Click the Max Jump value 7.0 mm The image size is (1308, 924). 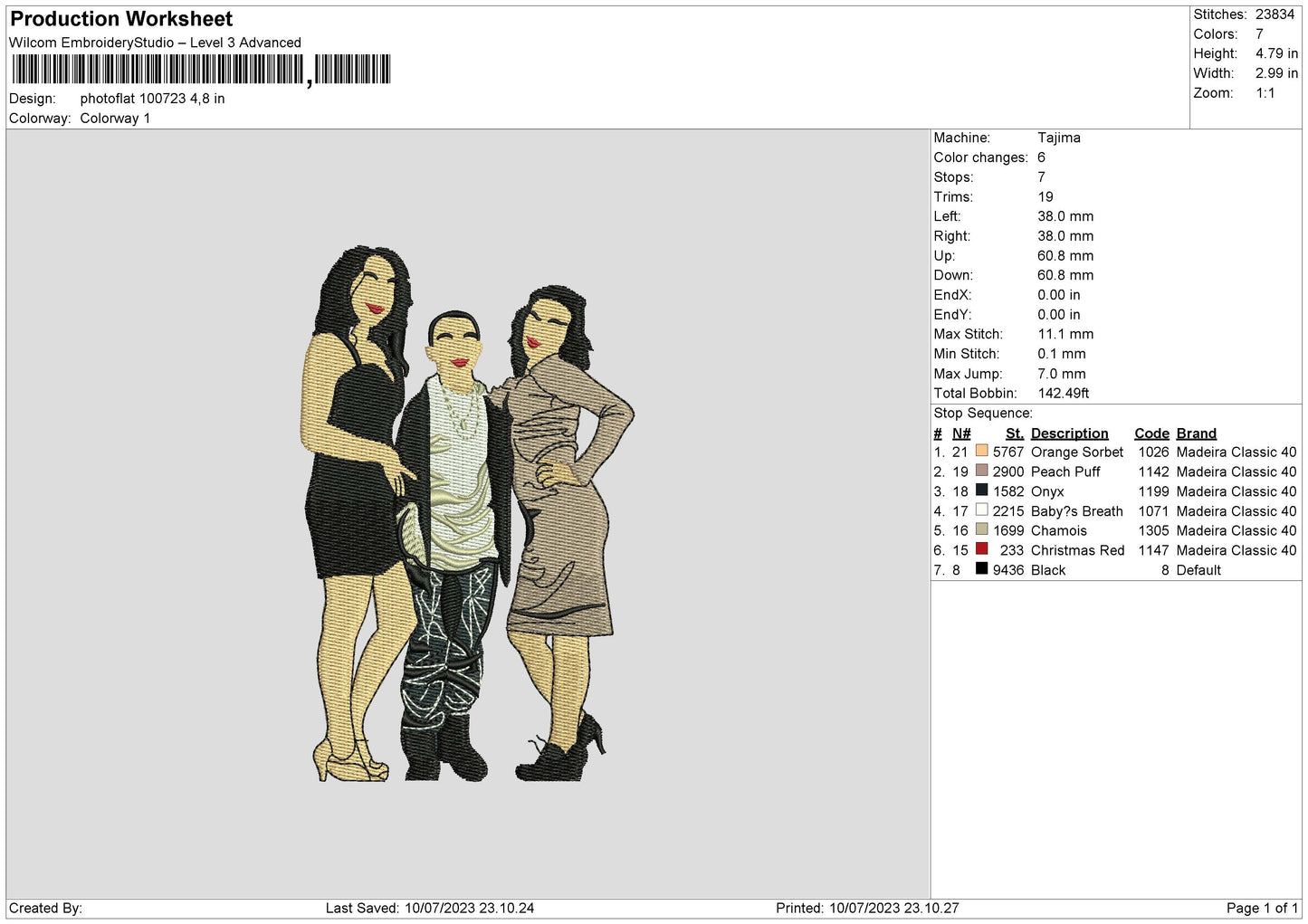pyautogui.click(x=1062, y=374)
